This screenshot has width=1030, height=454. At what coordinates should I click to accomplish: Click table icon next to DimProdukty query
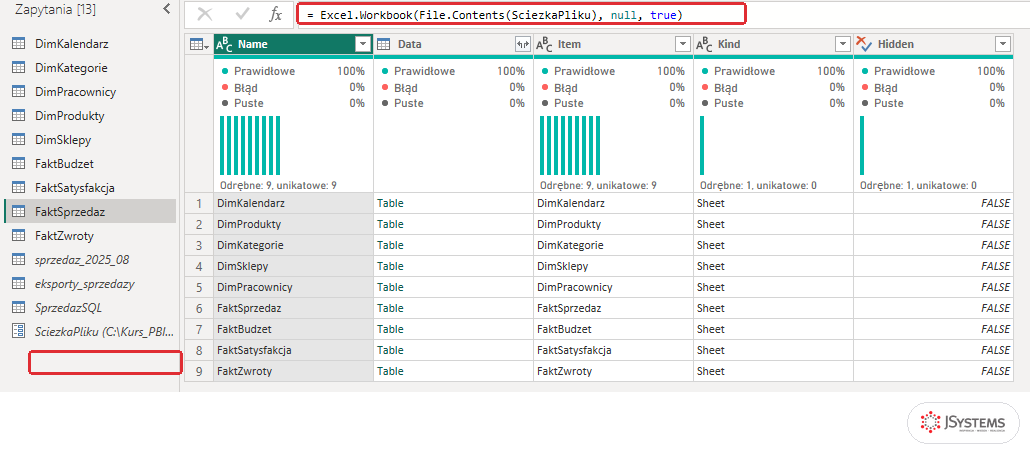(18, 116)
